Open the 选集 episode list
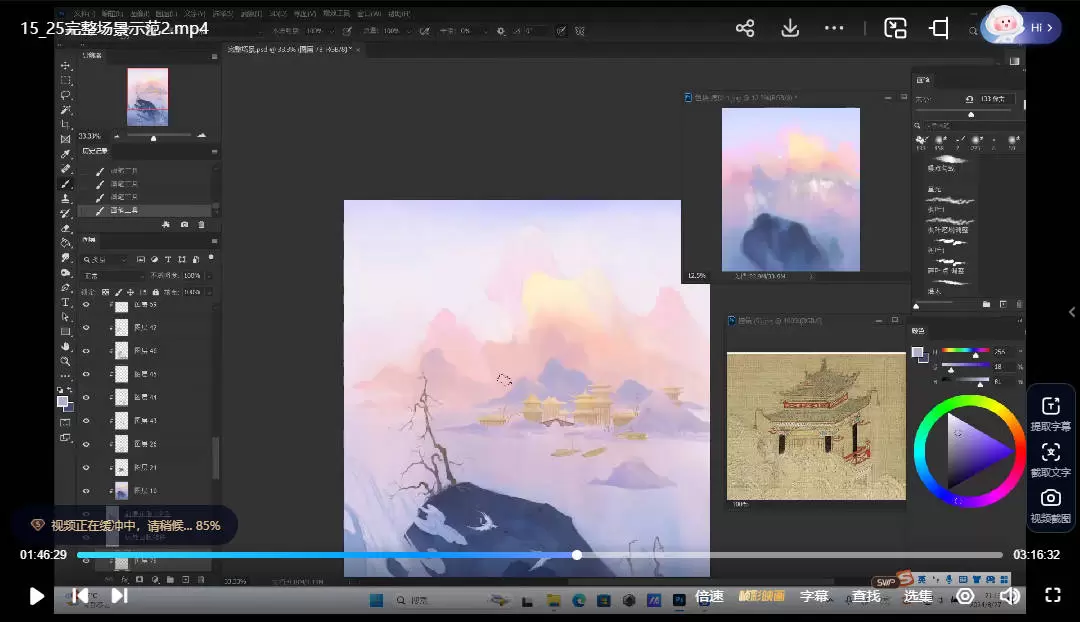This screenshot has width=1080, height=622. tap(918, 596)
